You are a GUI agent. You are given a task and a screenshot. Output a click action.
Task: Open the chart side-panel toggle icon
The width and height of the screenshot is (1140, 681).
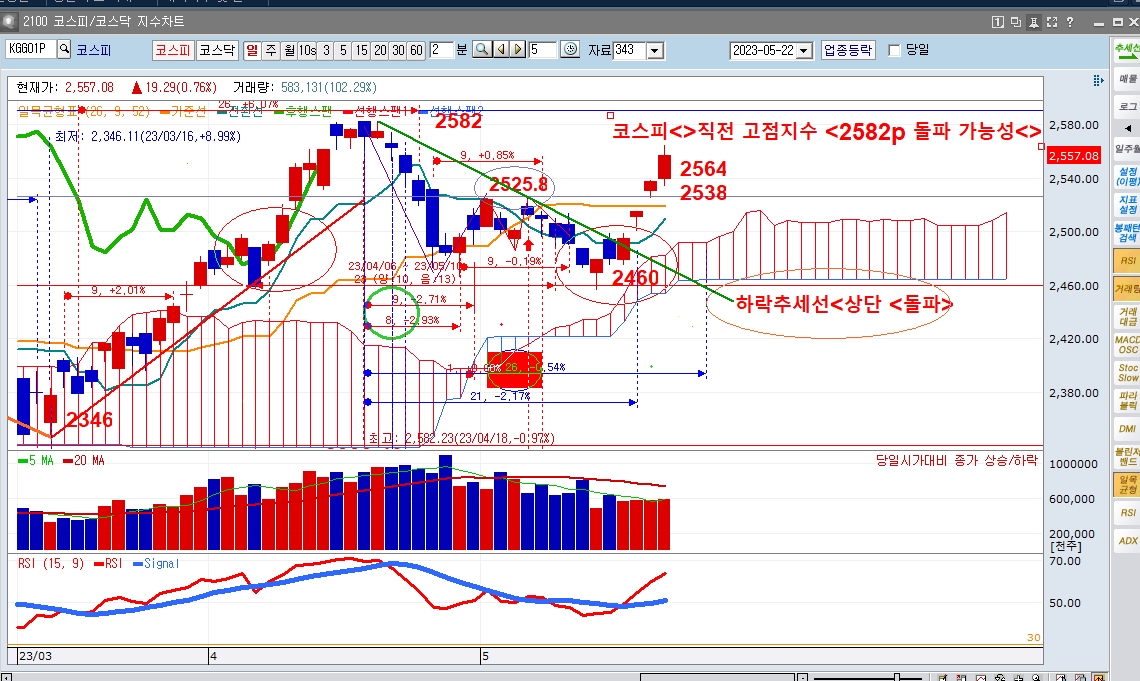coord(1098,81)
